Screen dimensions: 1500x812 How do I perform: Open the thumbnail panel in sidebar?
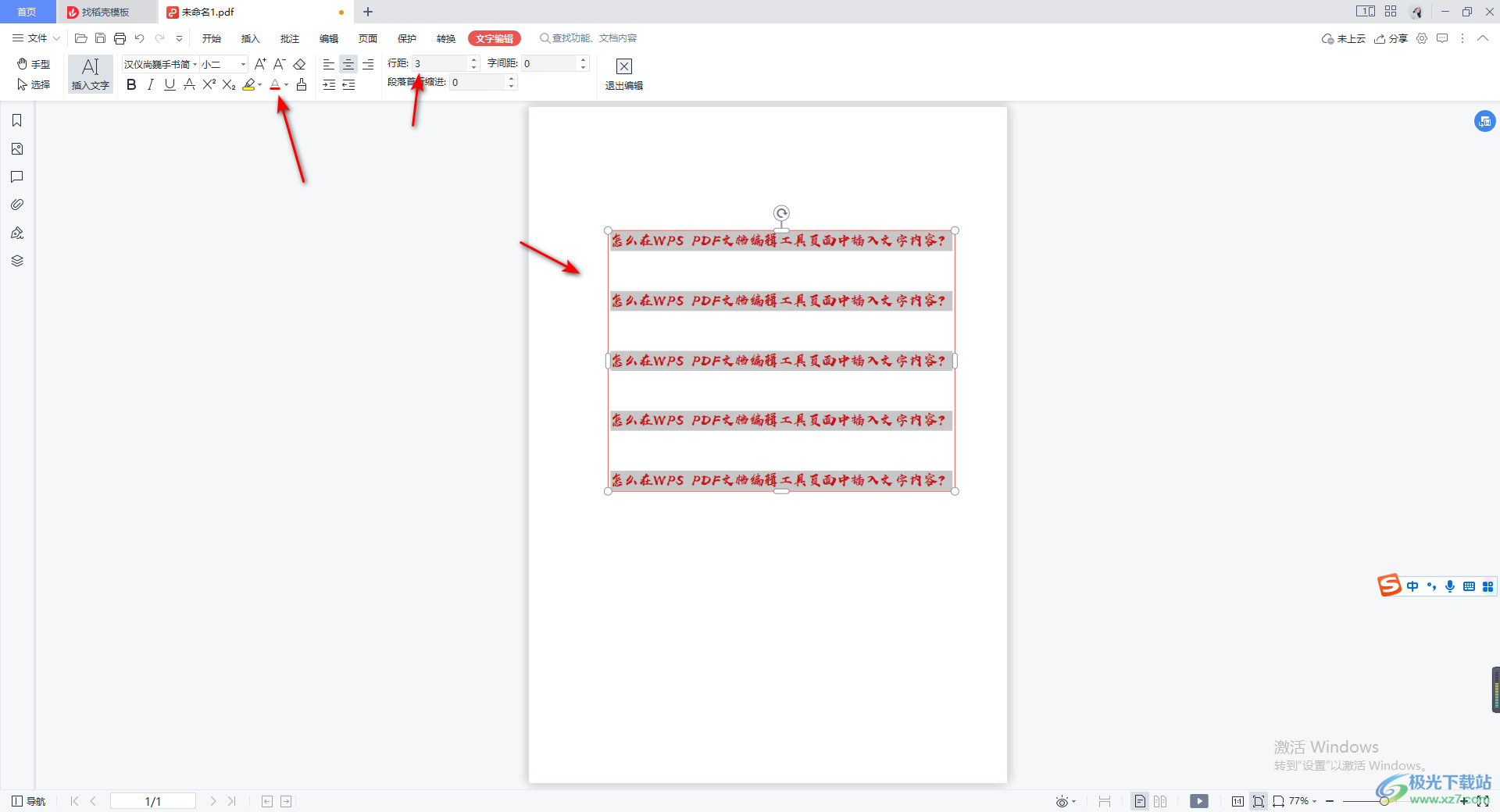click(17, 148)
